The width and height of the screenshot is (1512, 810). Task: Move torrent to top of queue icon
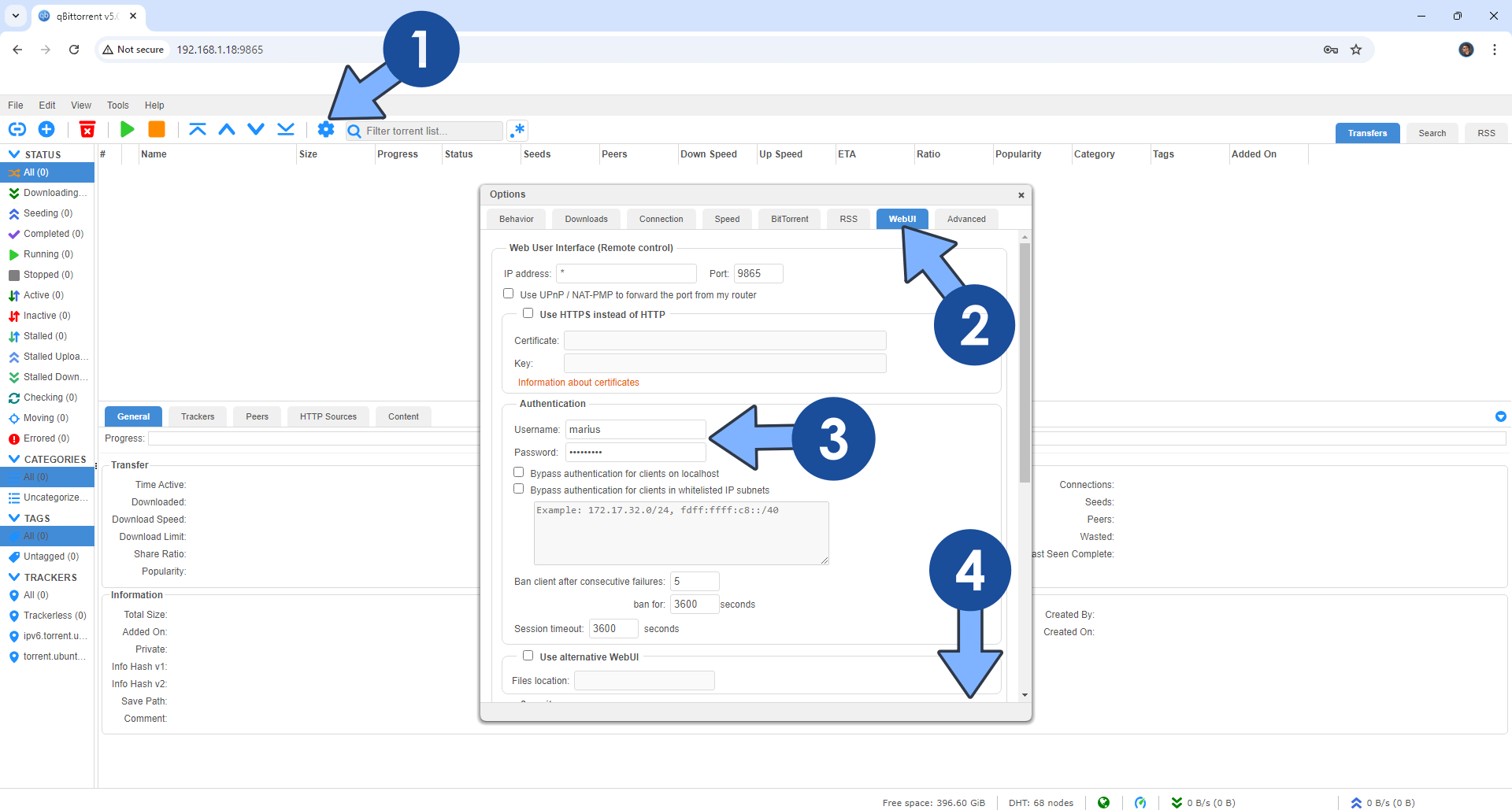[x=198, y=129]
